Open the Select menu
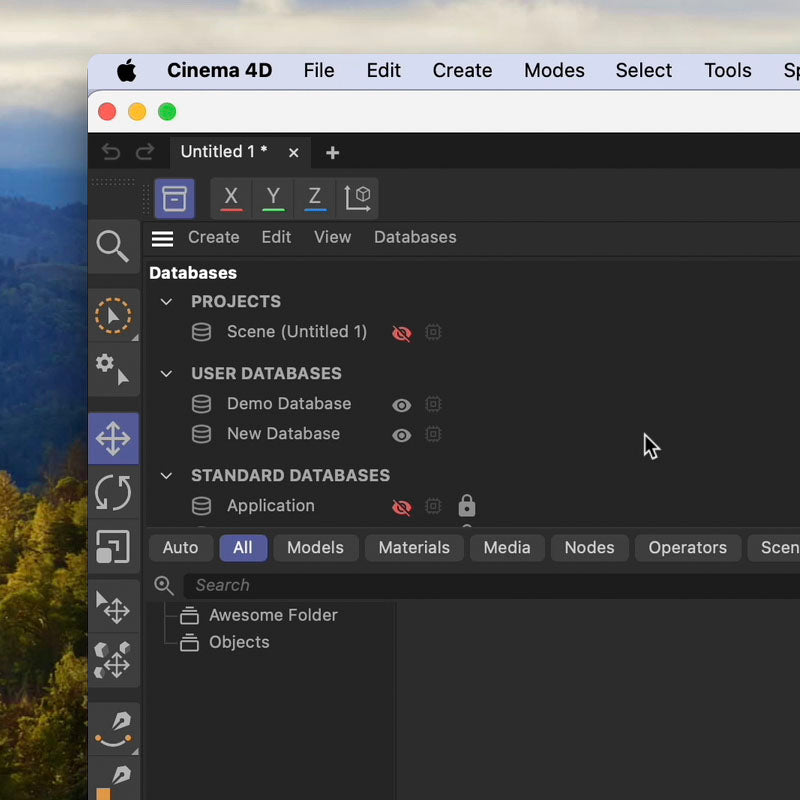The height and width of the screenshot is (800, 800). (643, 70)
